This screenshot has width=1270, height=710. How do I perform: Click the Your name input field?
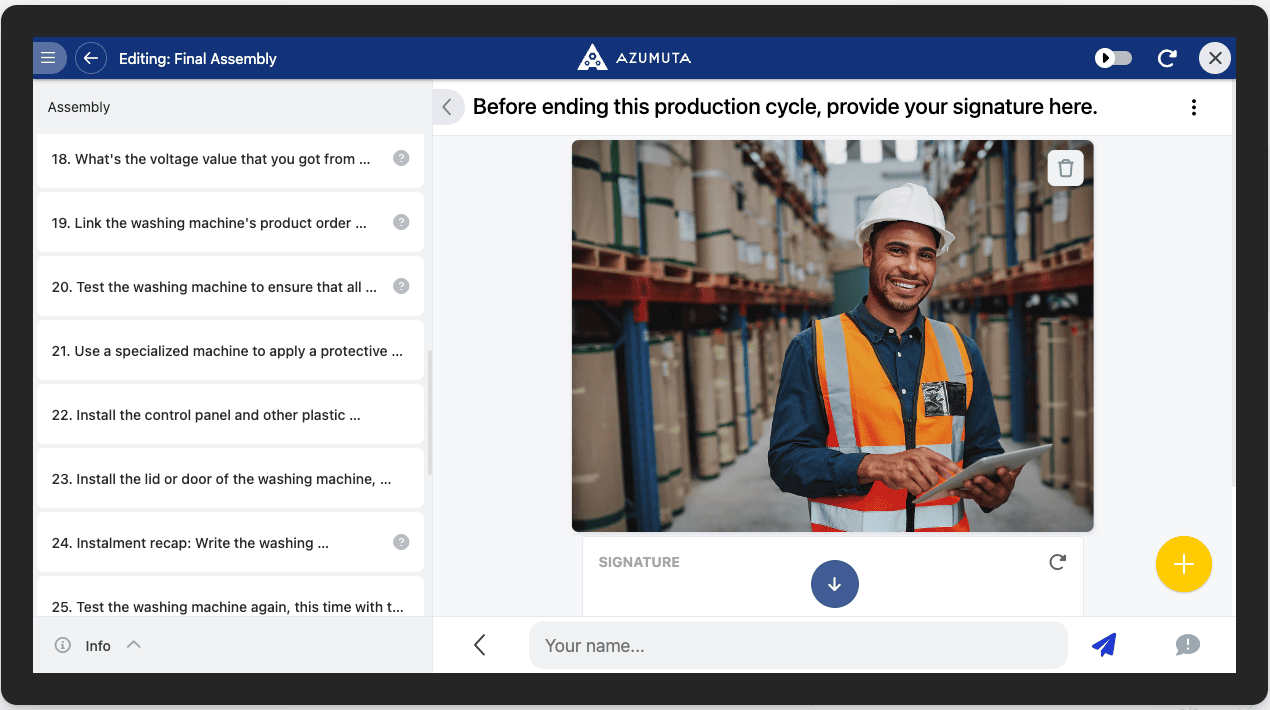[797, 645]
